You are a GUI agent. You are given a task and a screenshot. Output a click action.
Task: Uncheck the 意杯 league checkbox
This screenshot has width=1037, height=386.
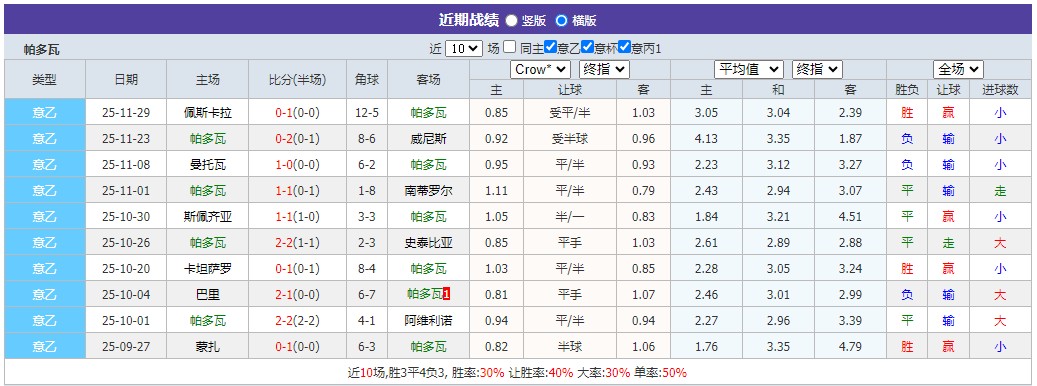pyautogui.click(x=587, y=48)
